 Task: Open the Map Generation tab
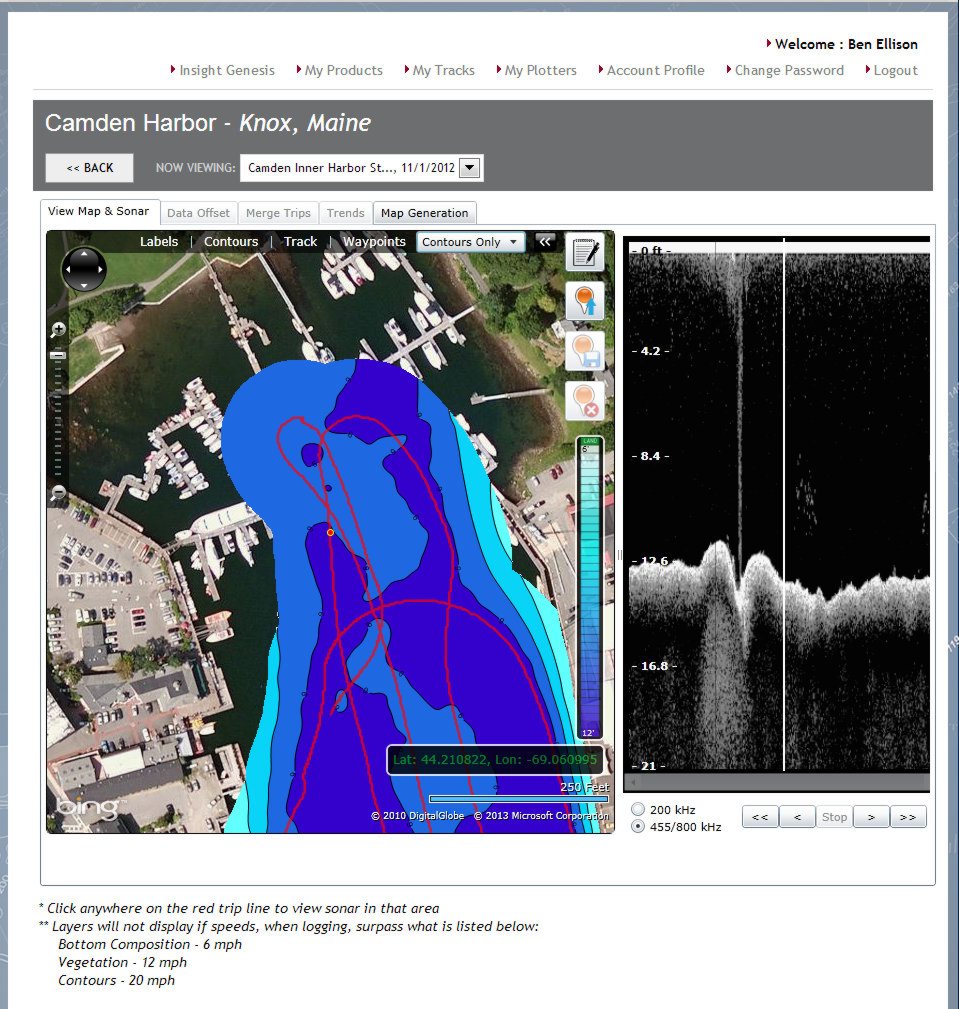[x=425, y=213]
